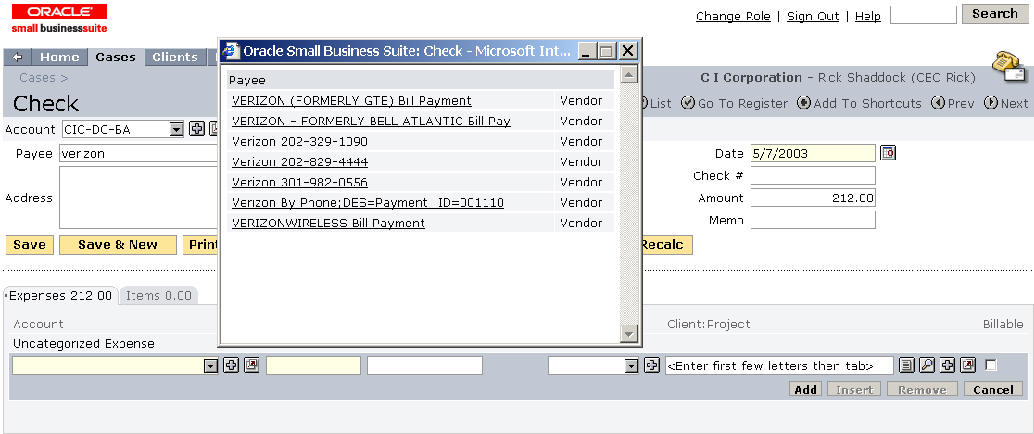Choose Verizon 202-829-4444 payee
The image size is (1034, 434).
(x=300, y=162)
